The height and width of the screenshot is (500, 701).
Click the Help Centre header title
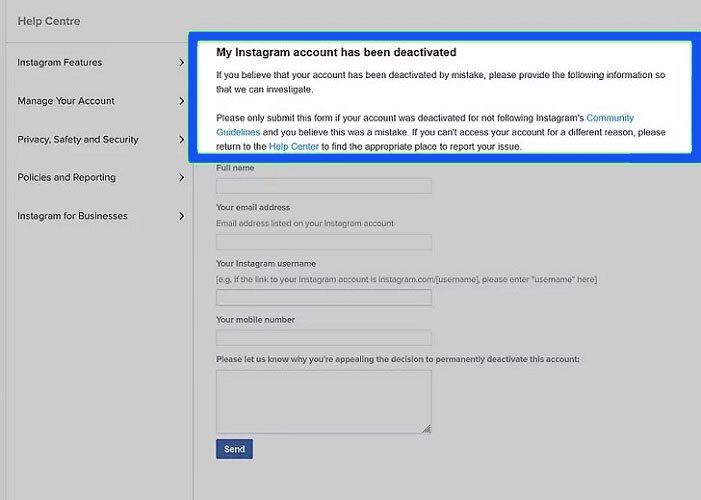coord(49,21)
